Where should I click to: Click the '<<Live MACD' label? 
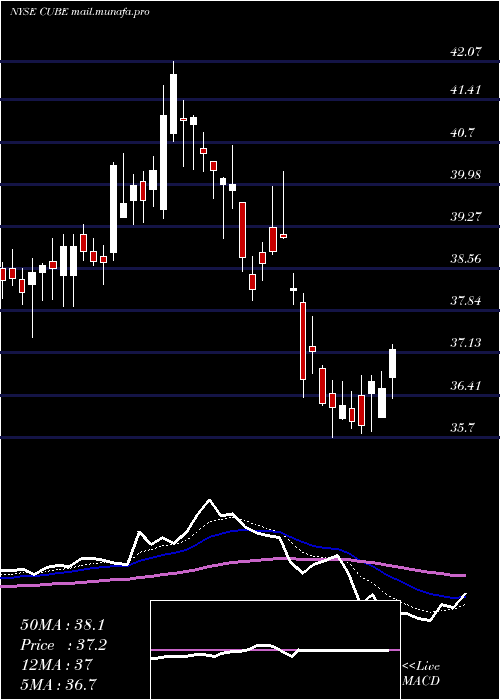421,674
